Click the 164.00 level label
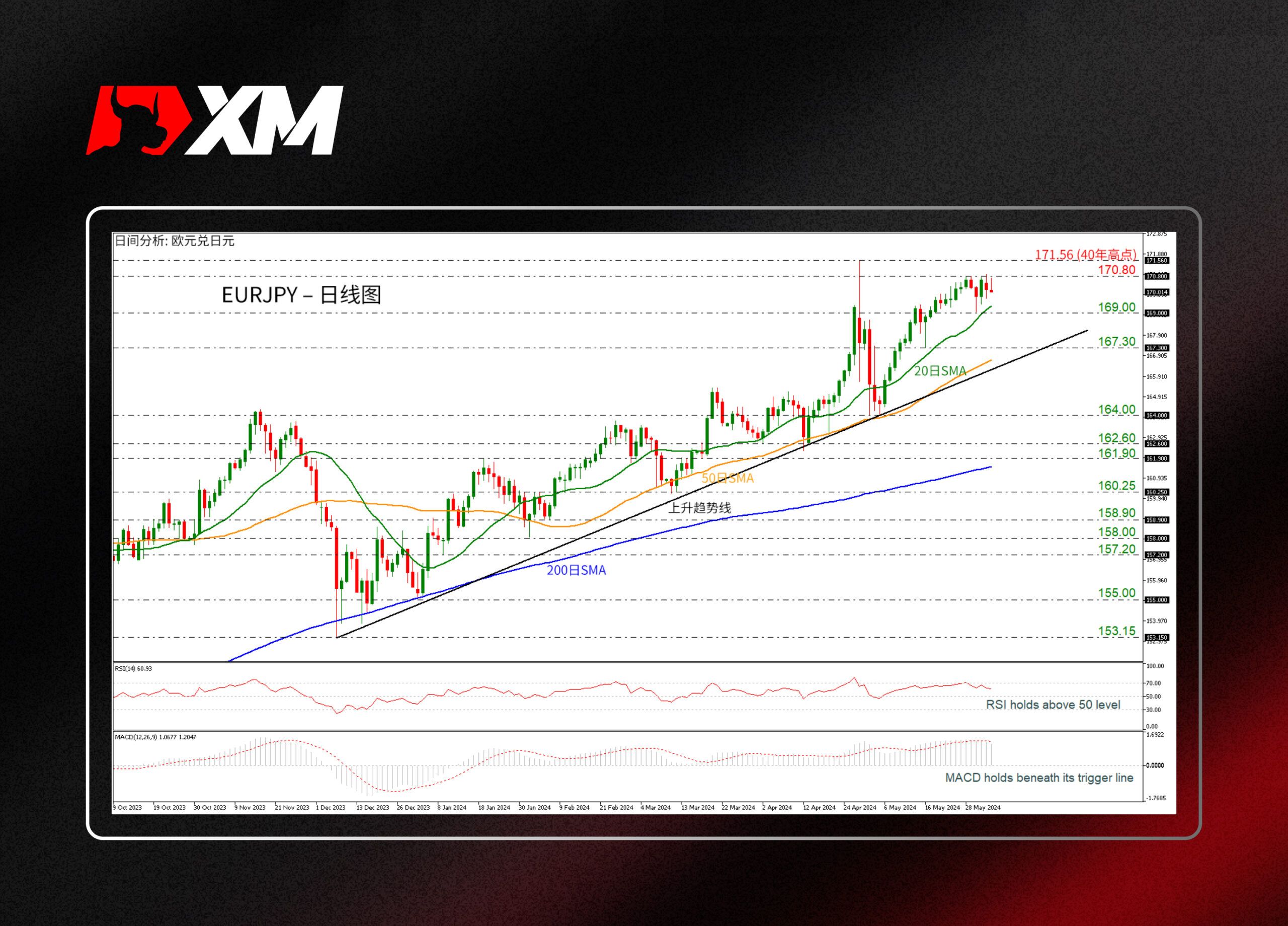This screenshot has height=926, width=1288. pos(1116,410)
